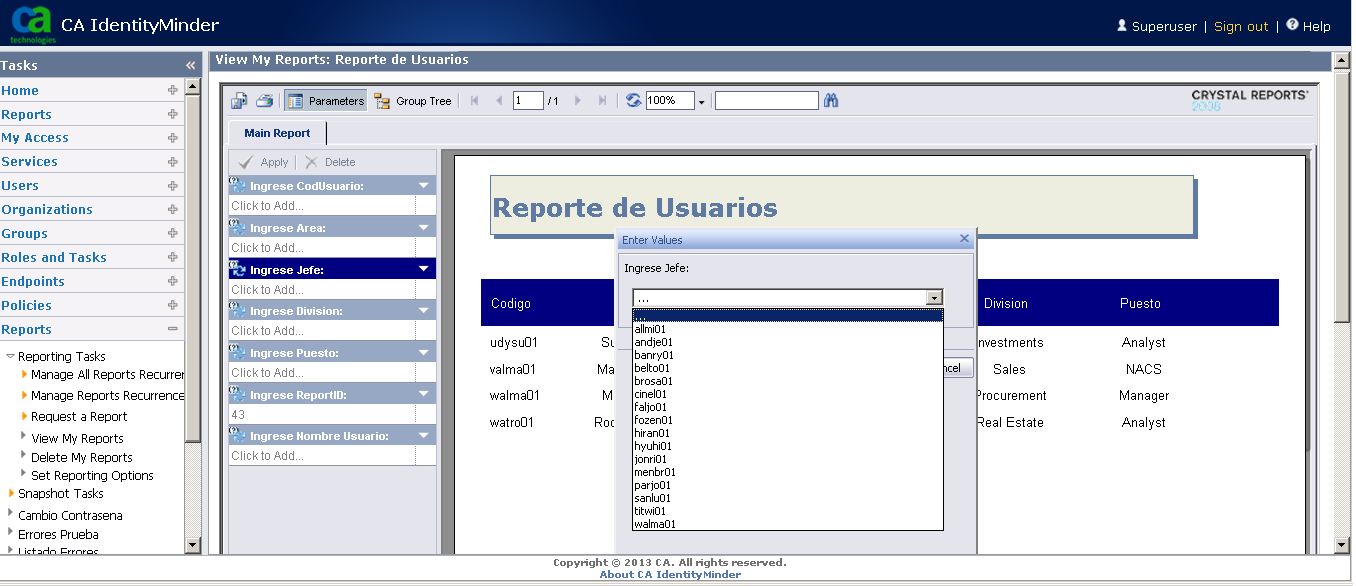The height and width of the screenshot is (586, 1356).
Task: Click the search text field in toolbar
Action: [767, 101]
